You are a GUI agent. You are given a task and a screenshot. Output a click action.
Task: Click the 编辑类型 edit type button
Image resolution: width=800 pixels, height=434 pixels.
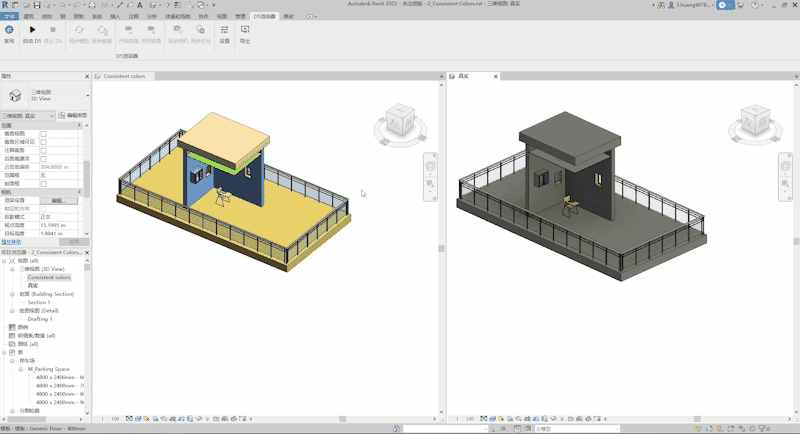click(x=72, y=116)
